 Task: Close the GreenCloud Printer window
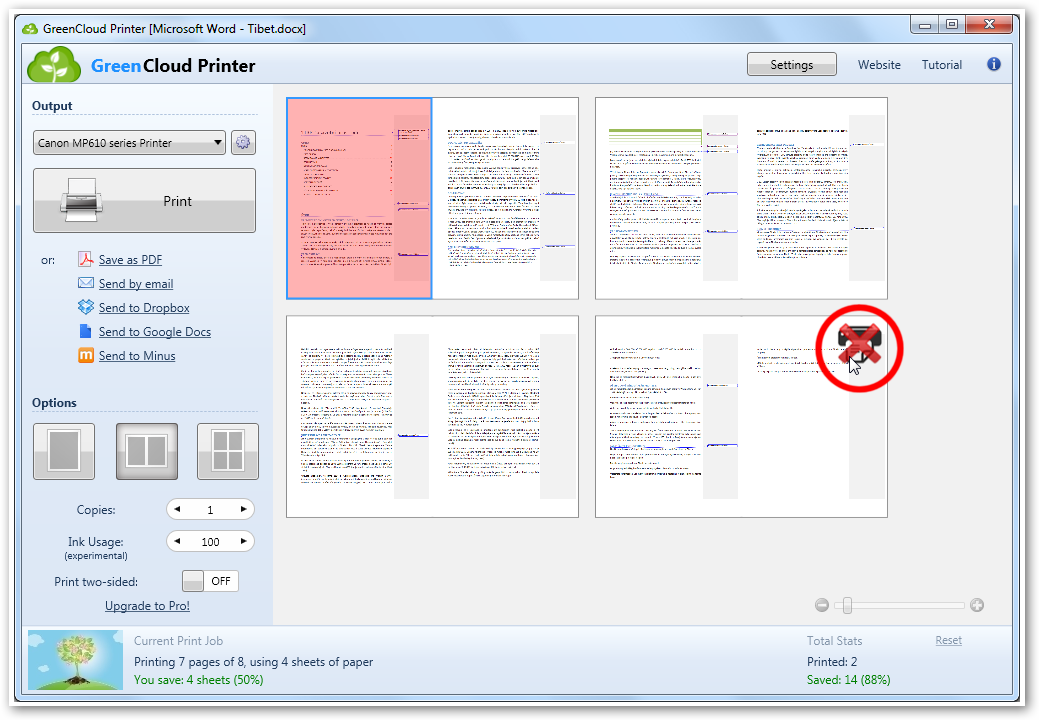[989, 25]
